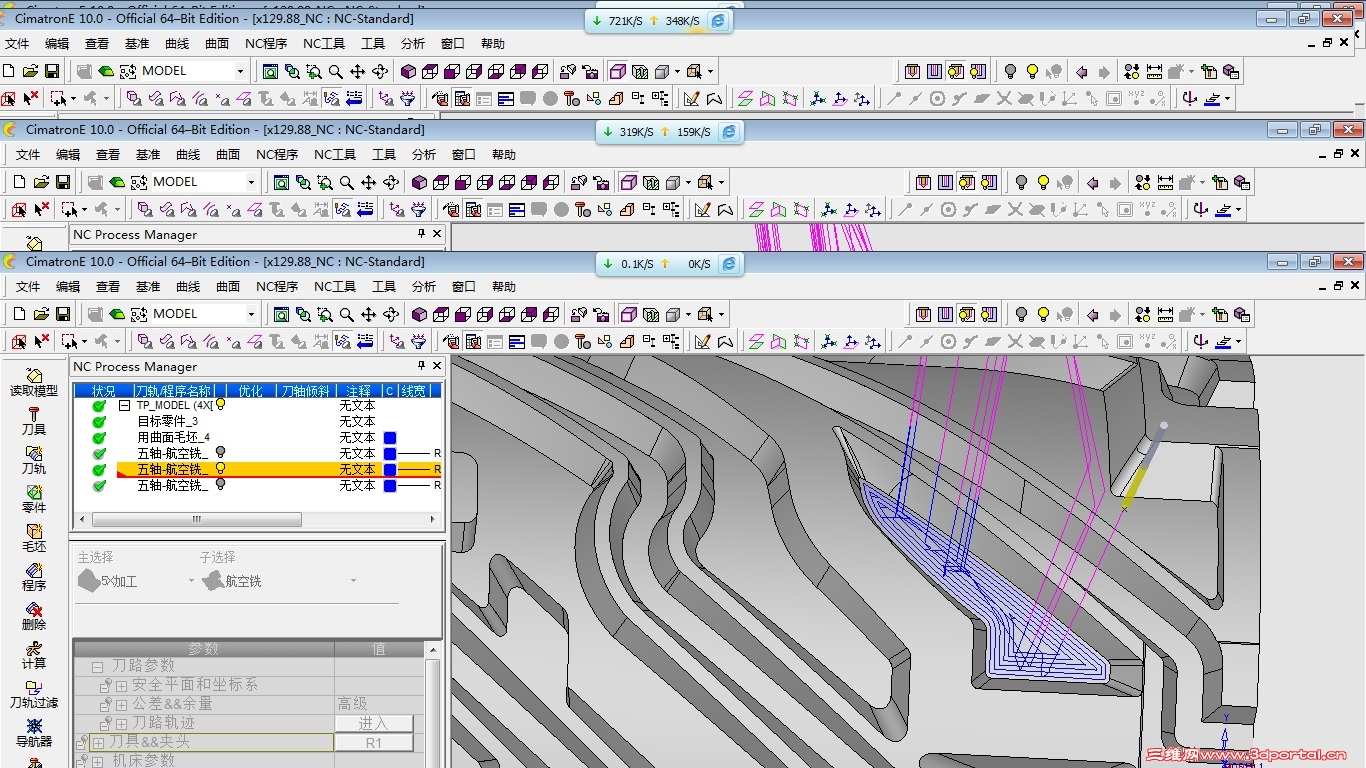
Task: Open the 刀具 (tool) sidebar button
Action: pos(34,421)
